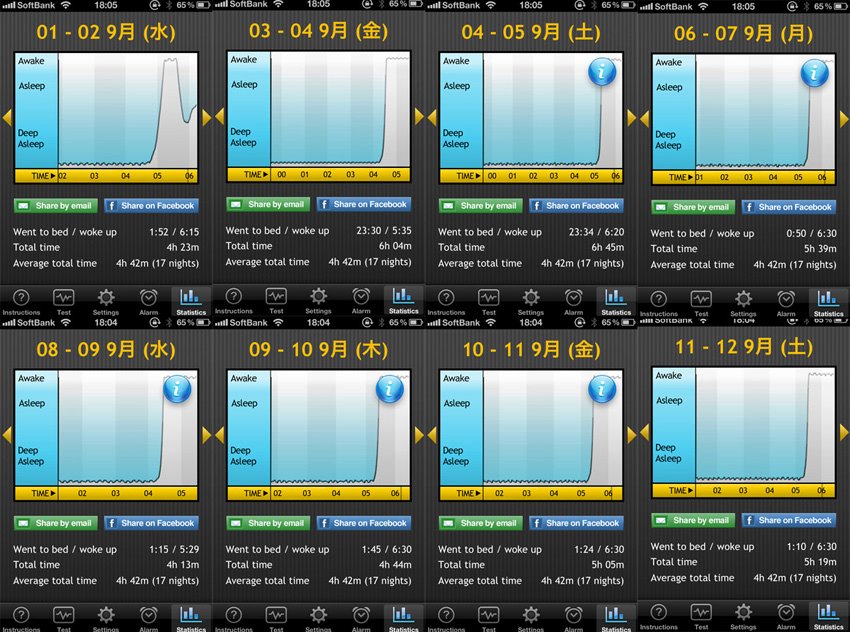Tap the info icon on the 04 - 05 graph

(601, 72)
